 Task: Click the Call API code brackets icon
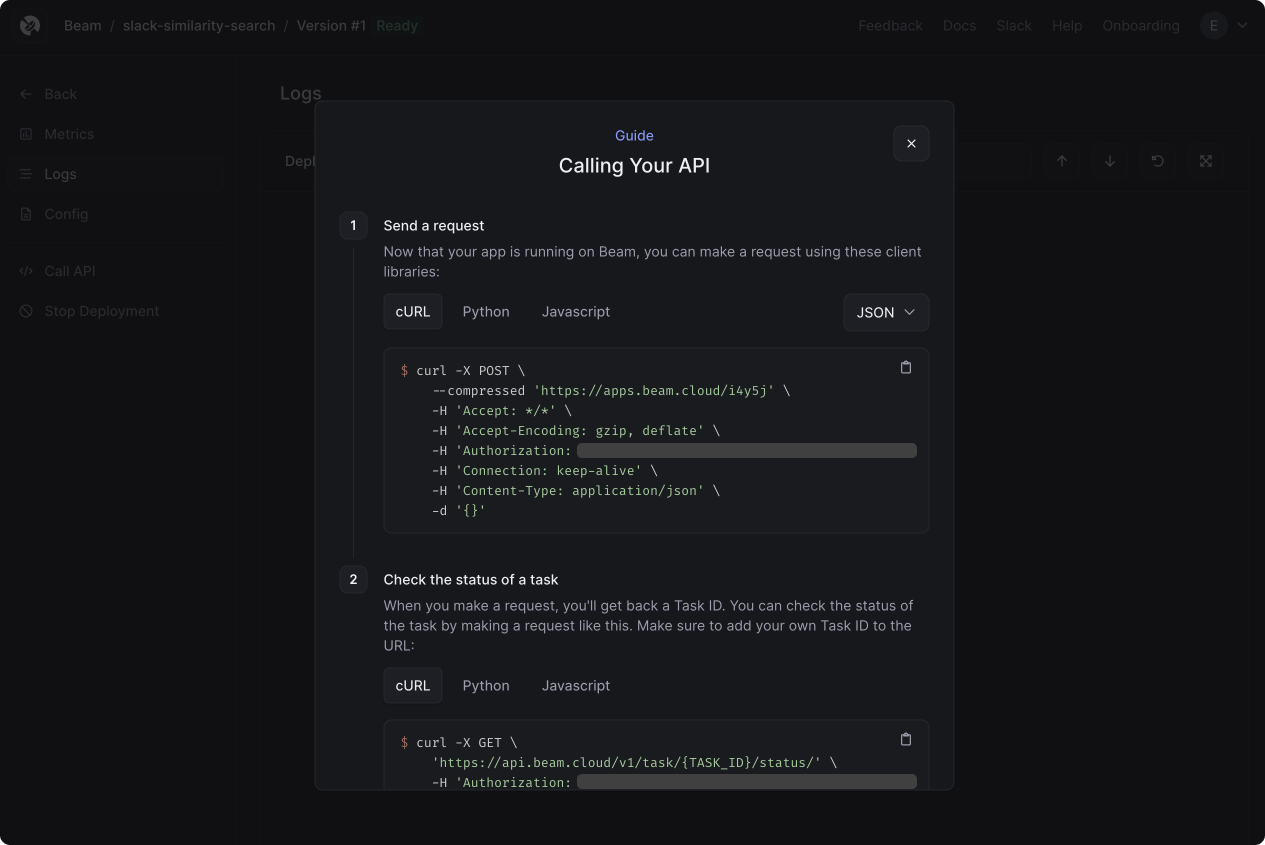point(26,271)
